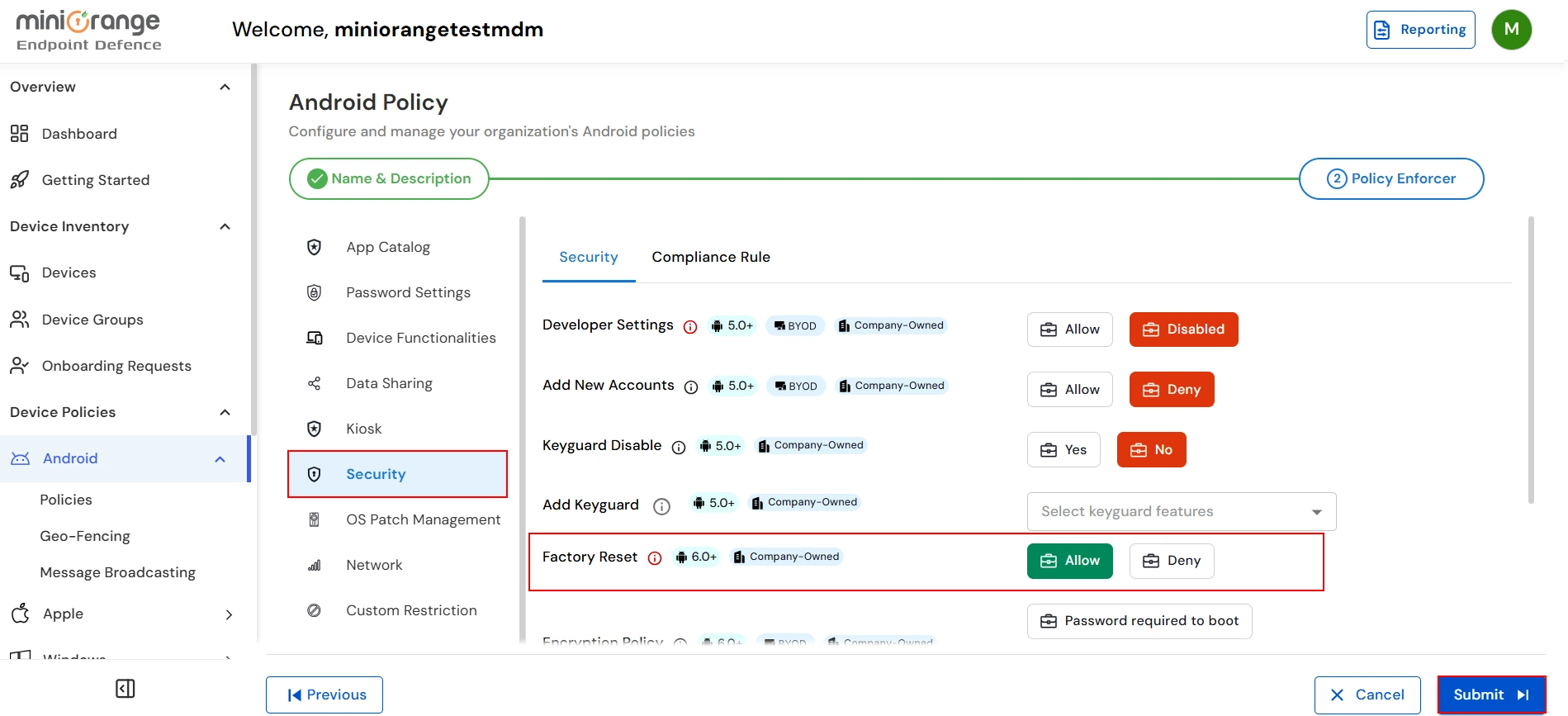
Task: Set Add New Accounts to Allow
Action: [x=1069, y=390]
